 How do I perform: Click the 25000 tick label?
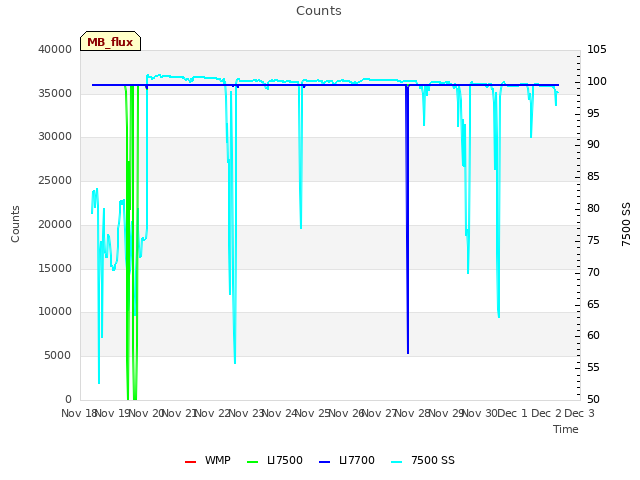pyautogui.click(x=55, y=180)
